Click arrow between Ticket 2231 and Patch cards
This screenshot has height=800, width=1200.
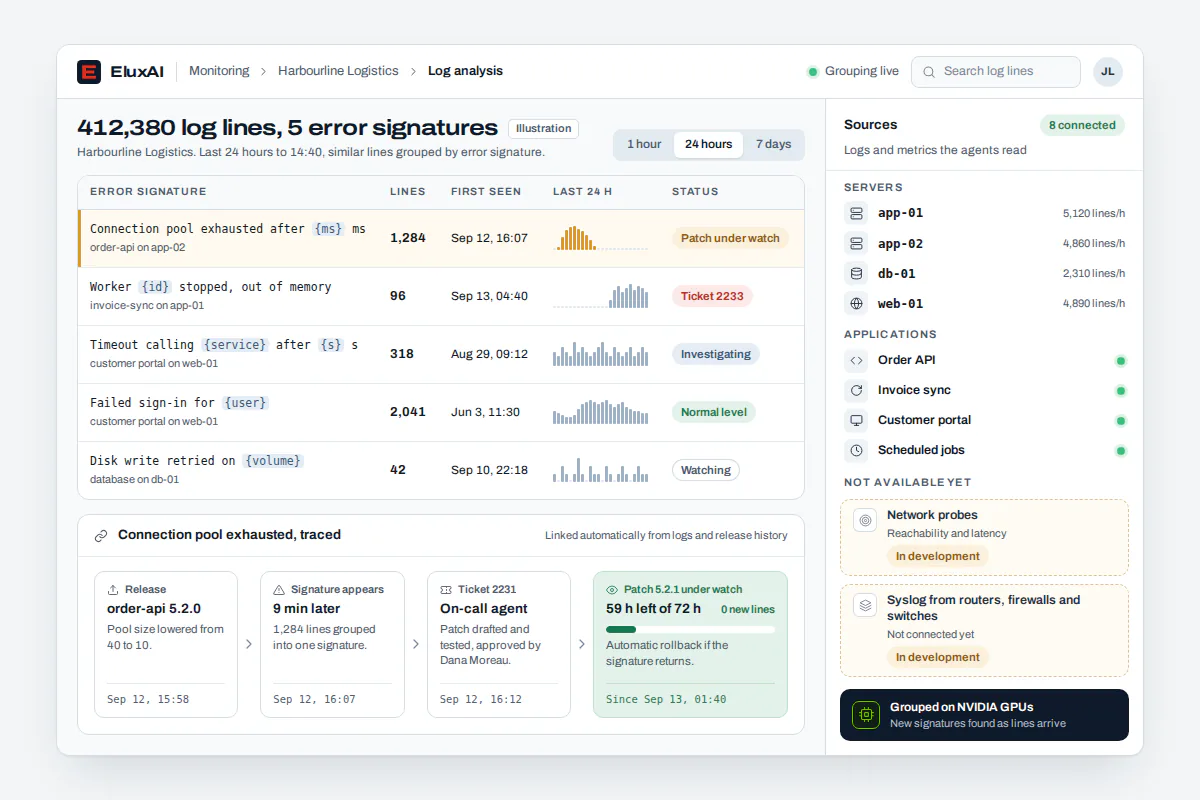coord(582,644)
